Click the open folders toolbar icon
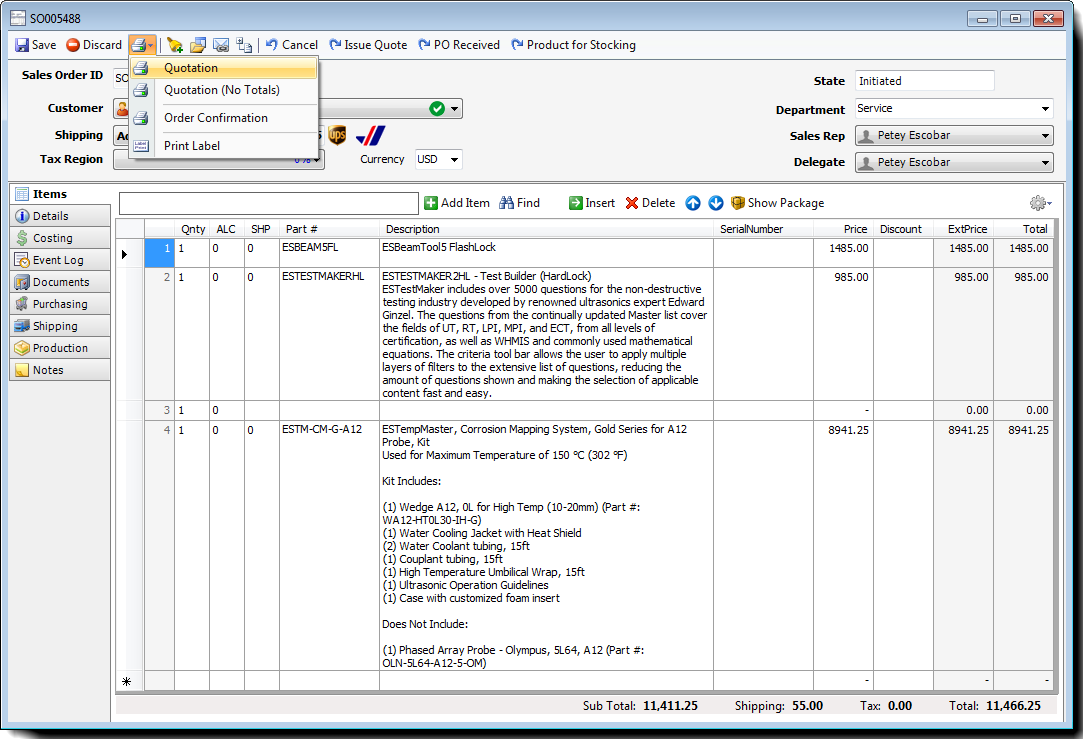 click(x=198, y=45)
